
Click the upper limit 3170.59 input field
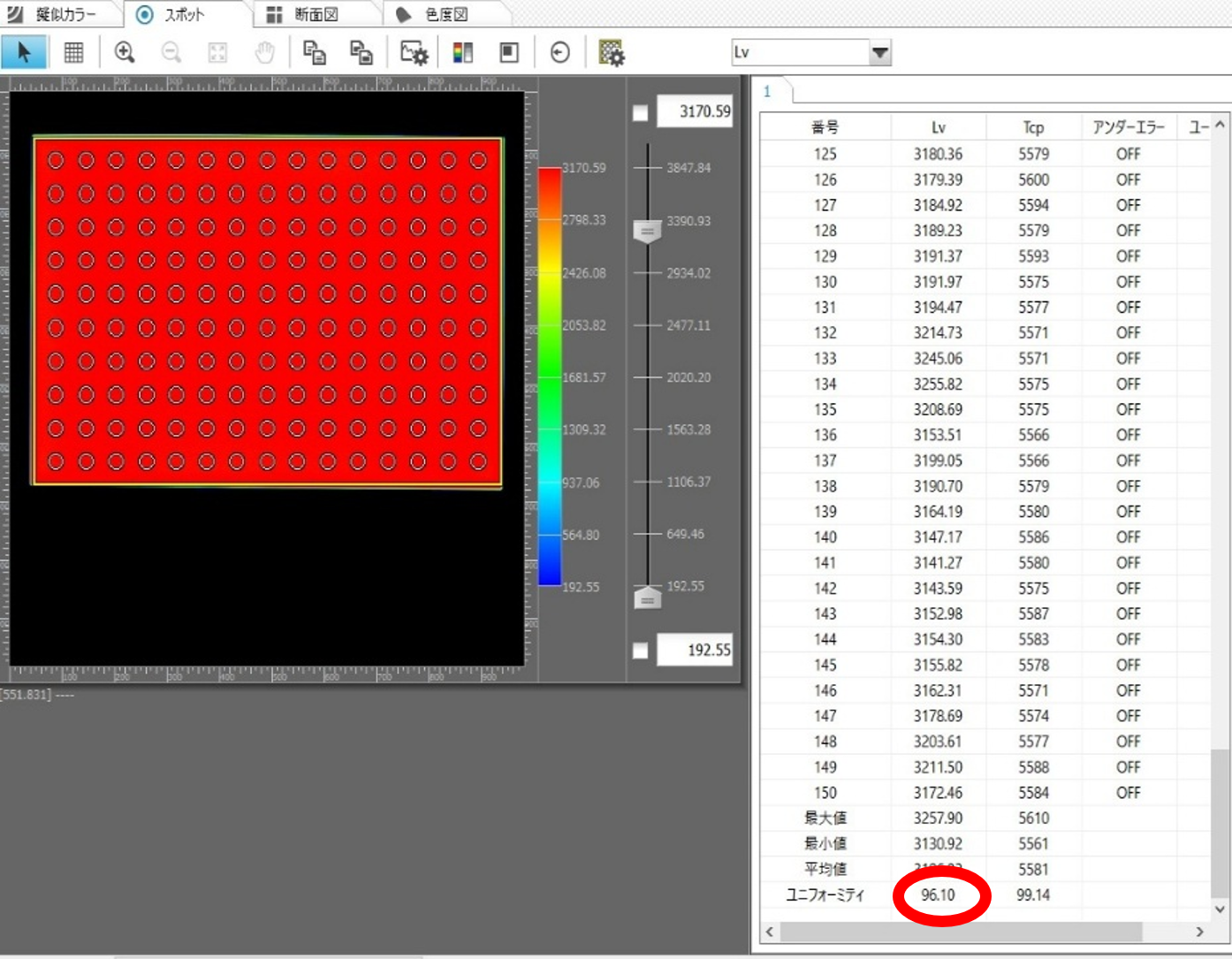click(x=696, y=112)
